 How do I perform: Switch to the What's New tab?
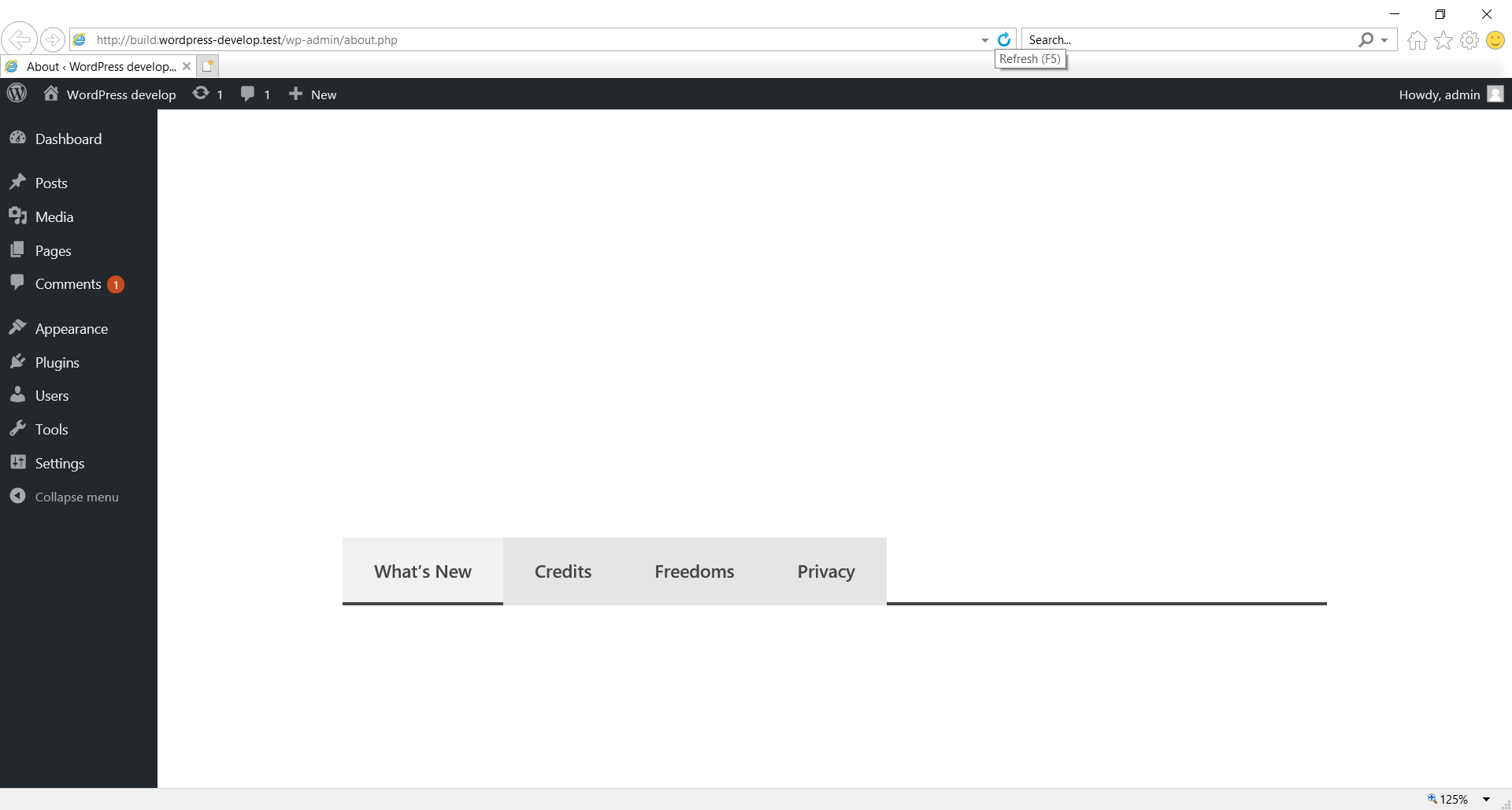click(423, 571)
